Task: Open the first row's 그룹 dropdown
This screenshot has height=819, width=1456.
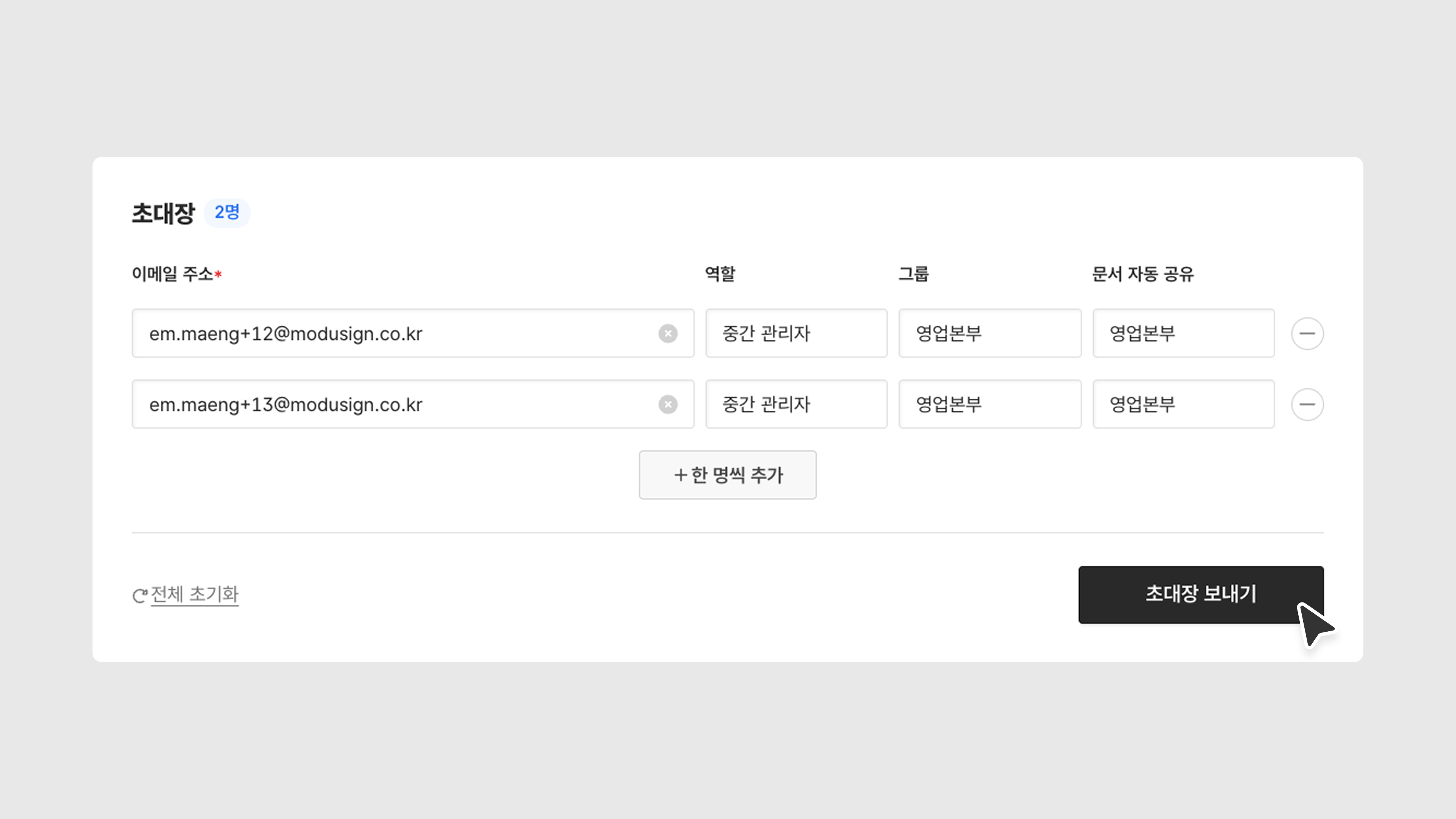Action: (990, 334)
